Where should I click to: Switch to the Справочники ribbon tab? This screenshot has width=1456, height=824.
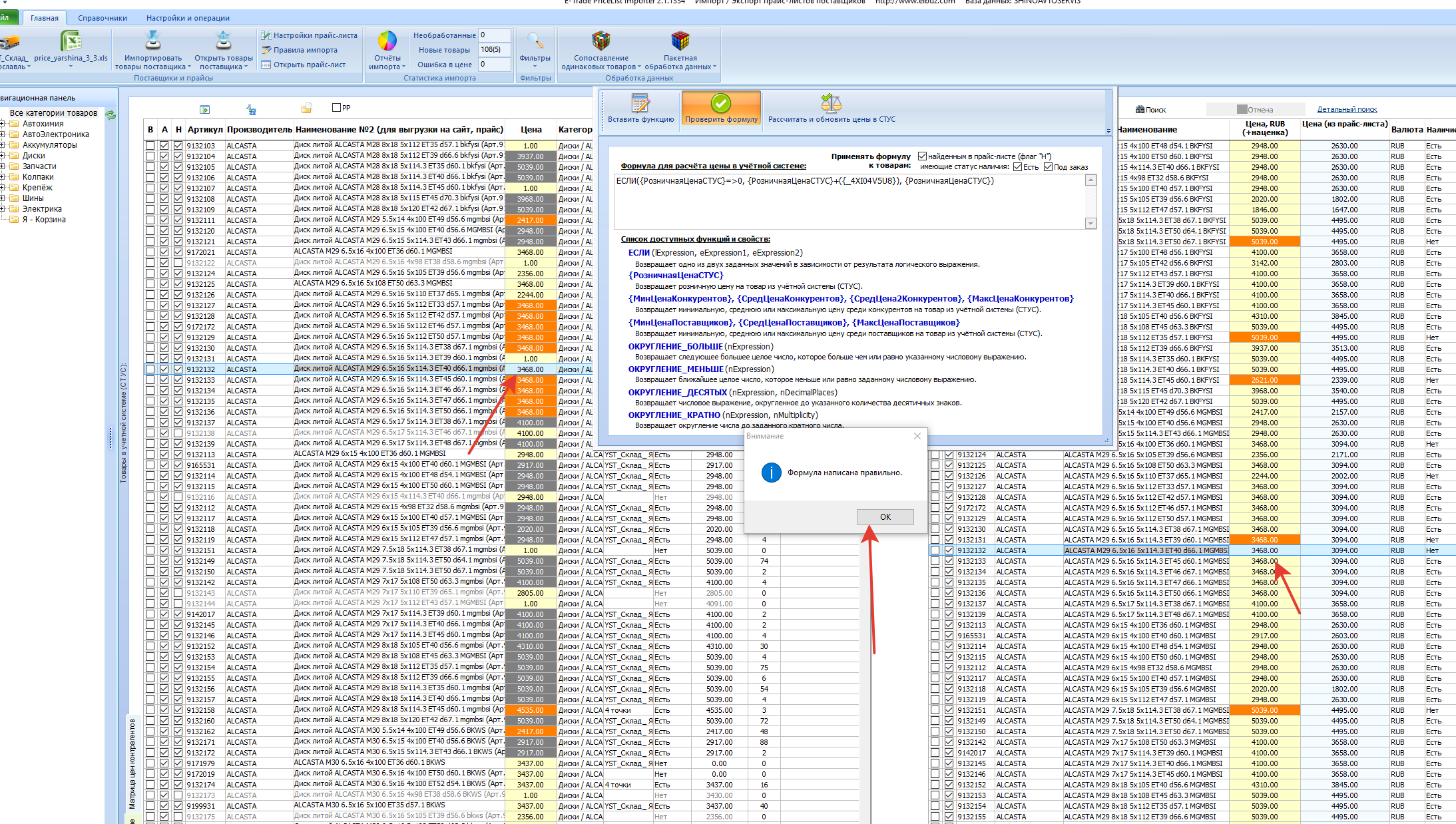103,18
